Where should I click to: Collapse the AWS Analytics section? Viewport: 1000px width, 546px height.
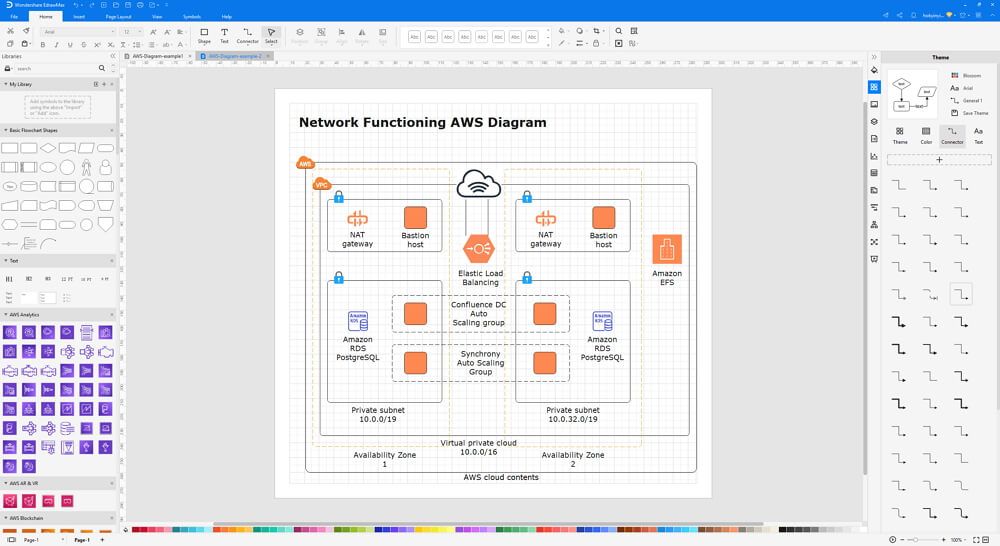6,314
